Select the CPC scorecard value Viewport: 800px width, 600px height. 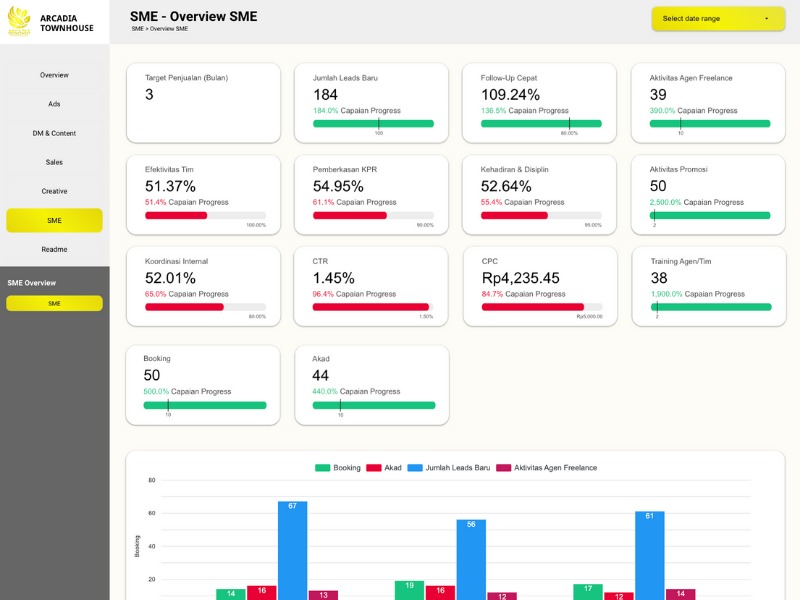(x=520, y=278)
